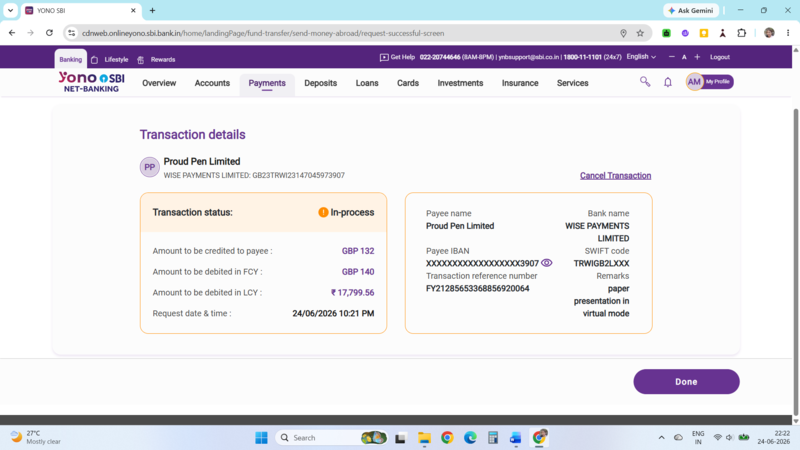Open the Insurance menu
This screenshot has width=800, height=450.
[520, 83]
